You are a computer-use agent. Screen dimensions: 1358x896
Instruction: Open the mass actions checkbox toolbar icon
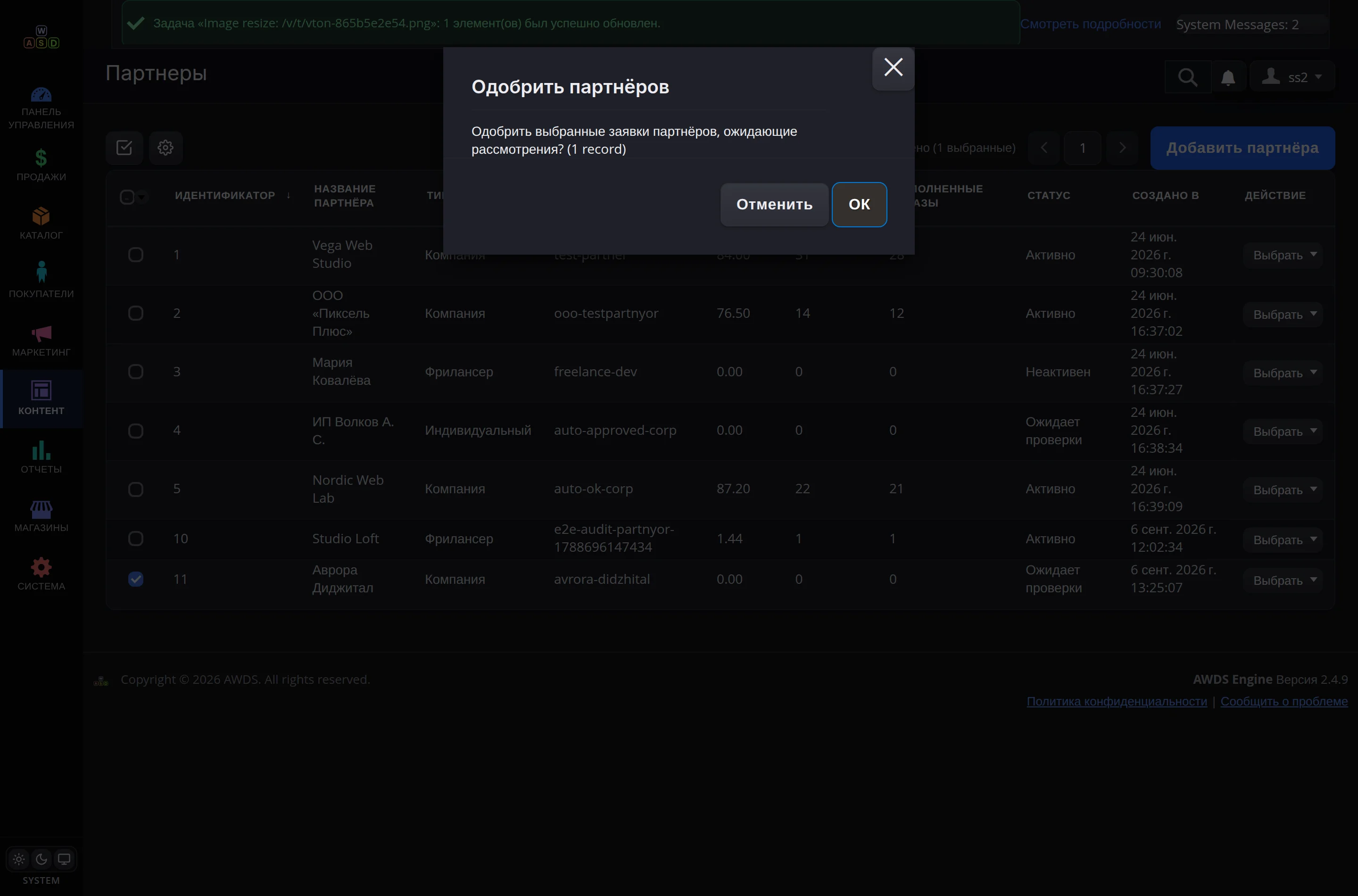click(124, 148)
